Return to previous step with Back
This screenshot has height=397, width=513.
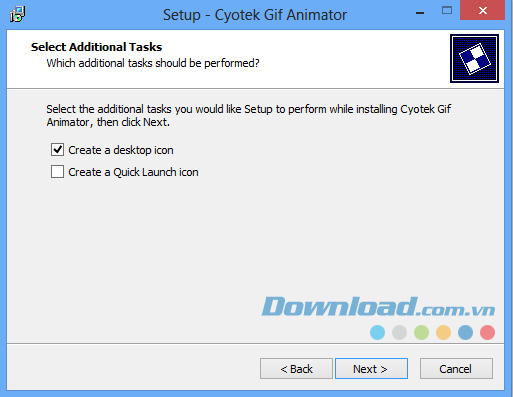pyautogui.click(x=296, y=369)
